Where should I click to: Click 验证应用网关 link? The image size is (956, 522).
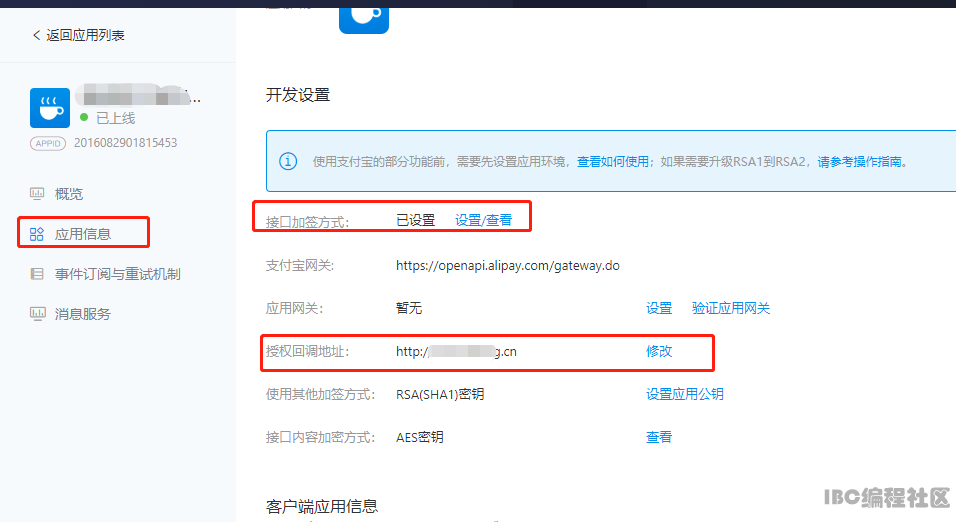point(731,308)
